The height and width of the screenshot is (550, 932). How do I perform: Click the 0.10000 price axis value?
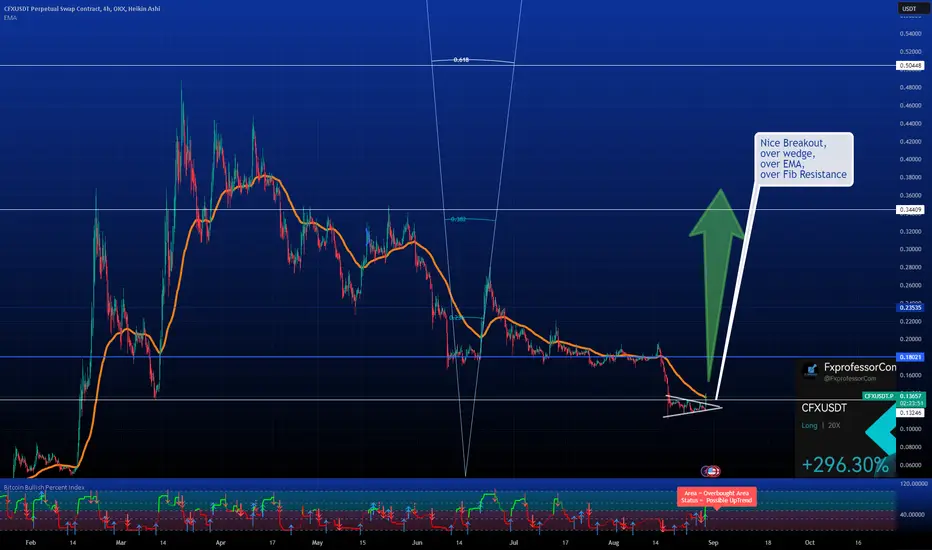[911, 429]
